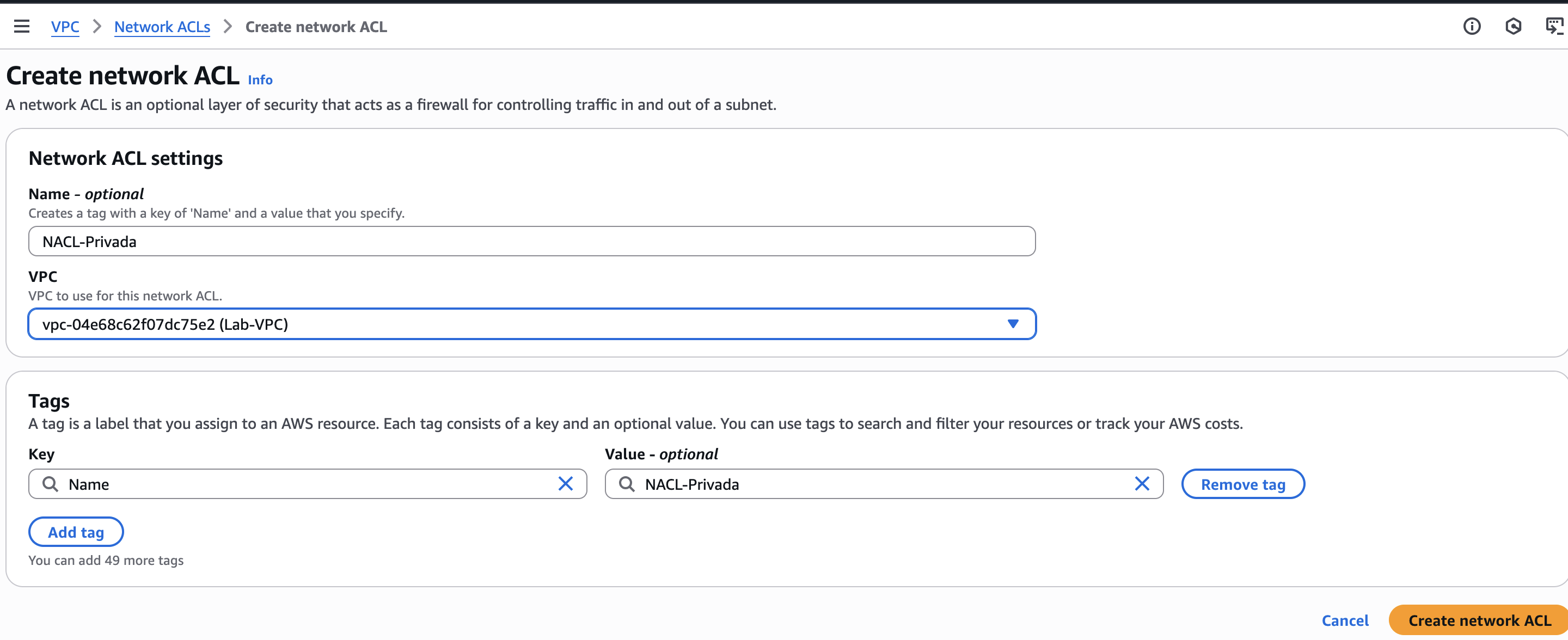Click the search icon in Value field
Viewport: 1568px width, 640px height.
click(626, 484)
